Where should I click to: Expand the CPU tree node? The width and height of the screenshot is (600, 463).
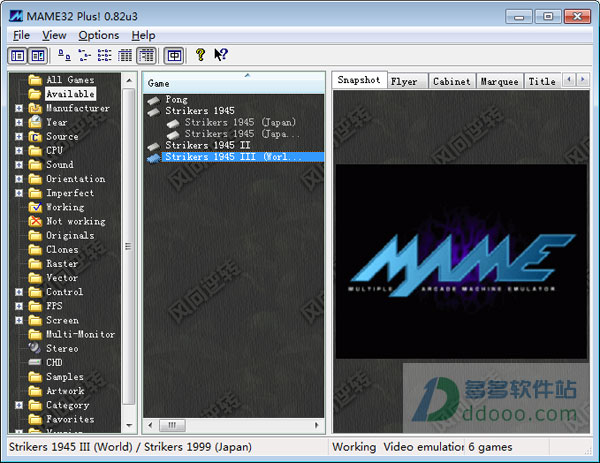pos(19,151)
